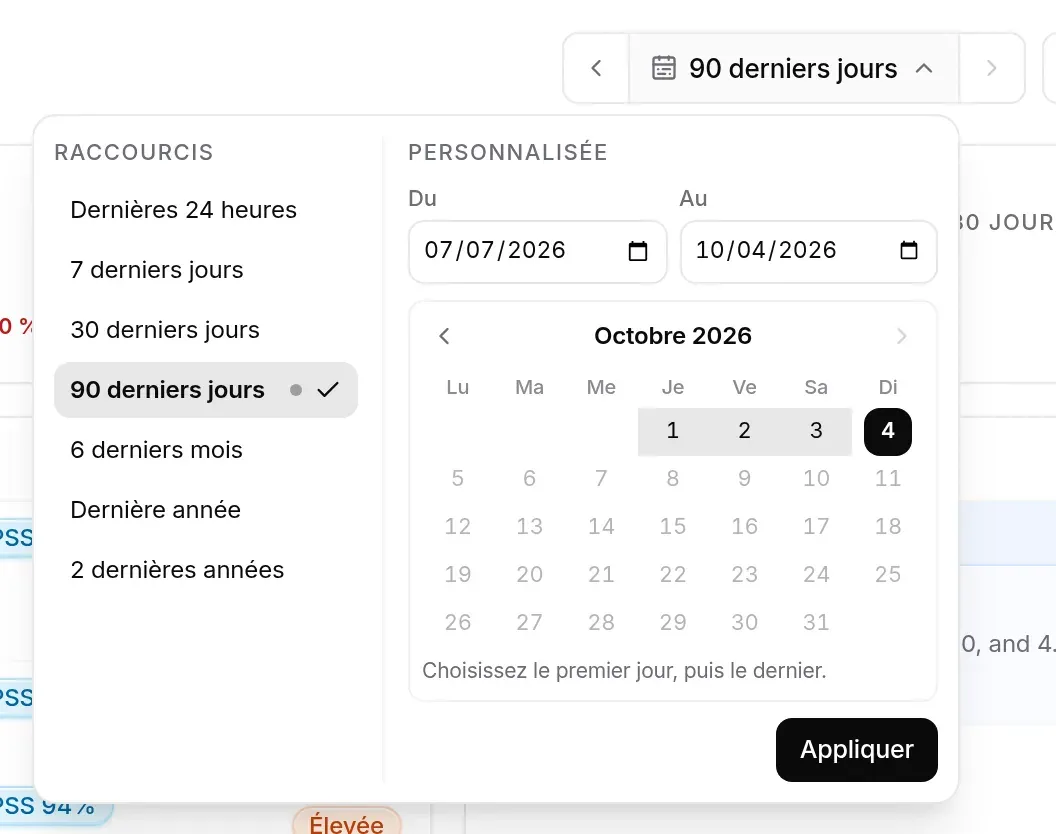This screenshot has height=834, width=1056.
Task: Click day 15 in the calendar
Action: [x=672, y=527]
